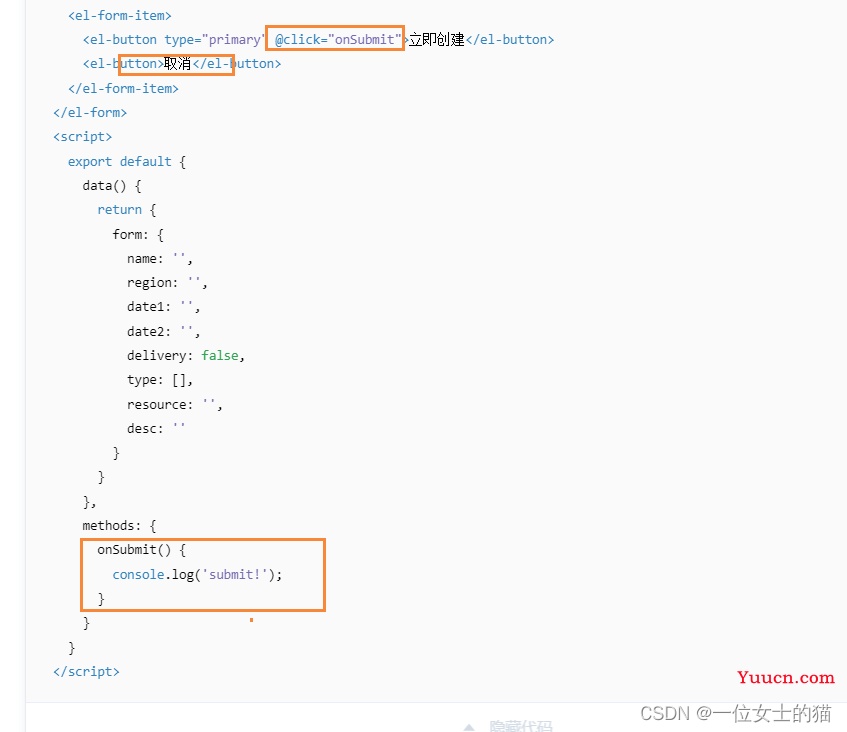
Task: Click the 'export default {' line
Action: point(127,162)
